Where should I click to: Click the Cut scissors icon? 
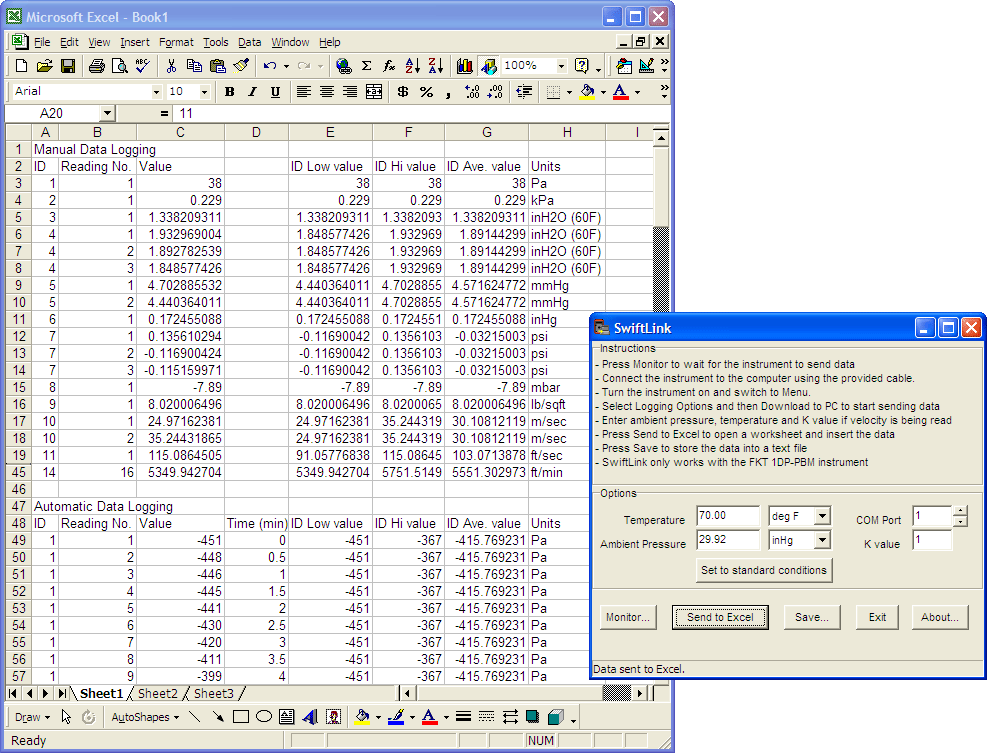(171, 65)
